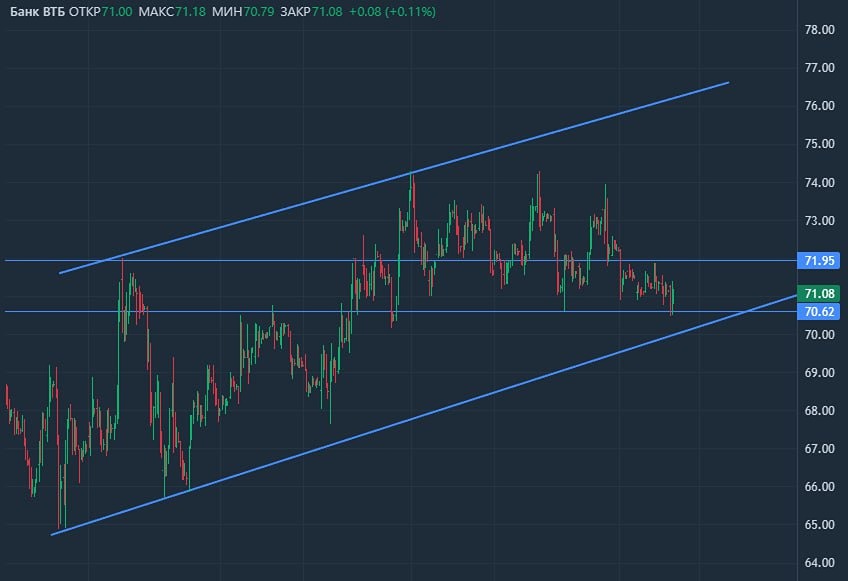
Task: Select the open value 71.00 in the legend
Action: click(x=117, y=11)
